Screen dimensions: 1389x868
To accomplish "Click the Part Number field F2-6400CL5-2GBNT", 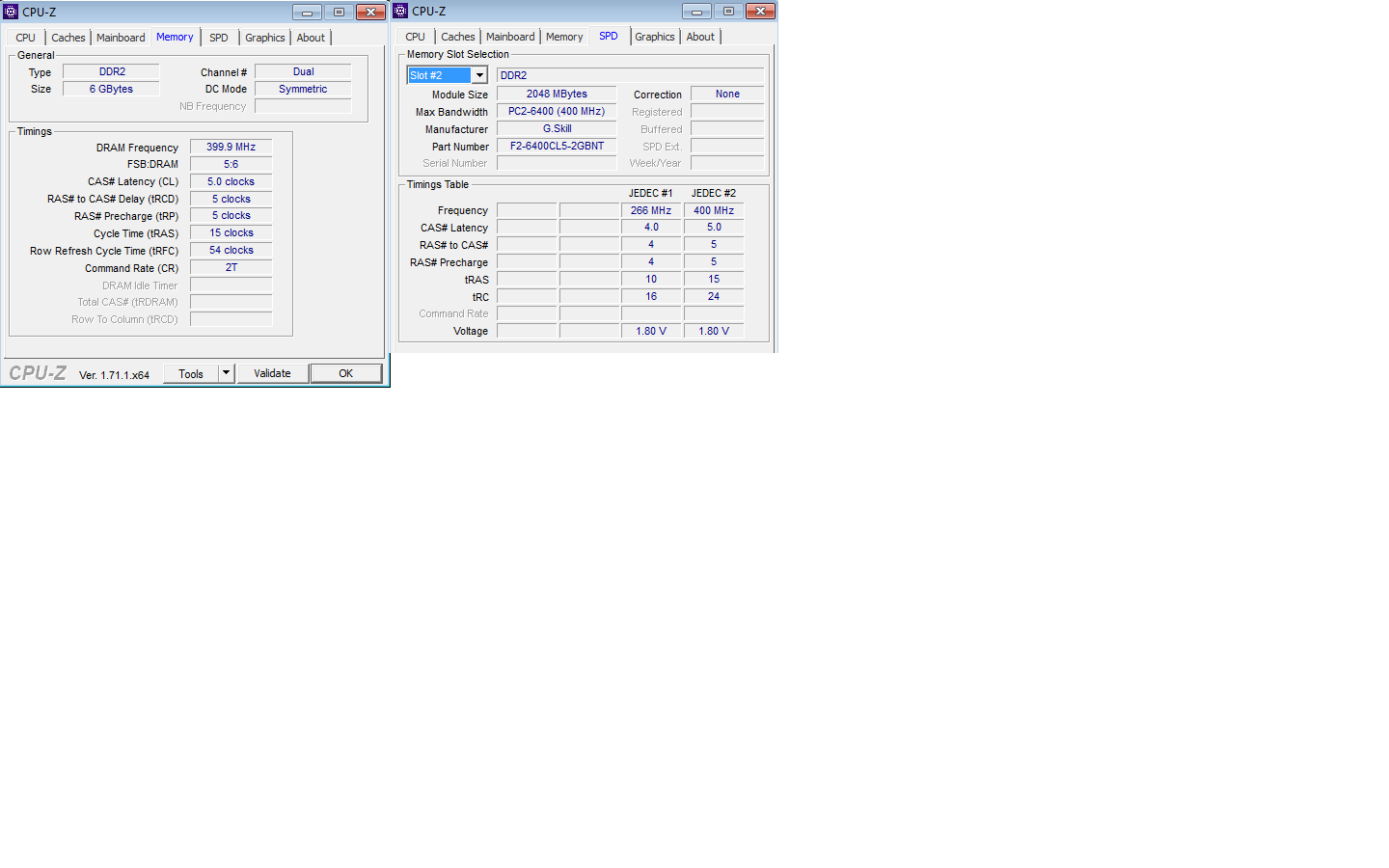I will pos(557,147).
